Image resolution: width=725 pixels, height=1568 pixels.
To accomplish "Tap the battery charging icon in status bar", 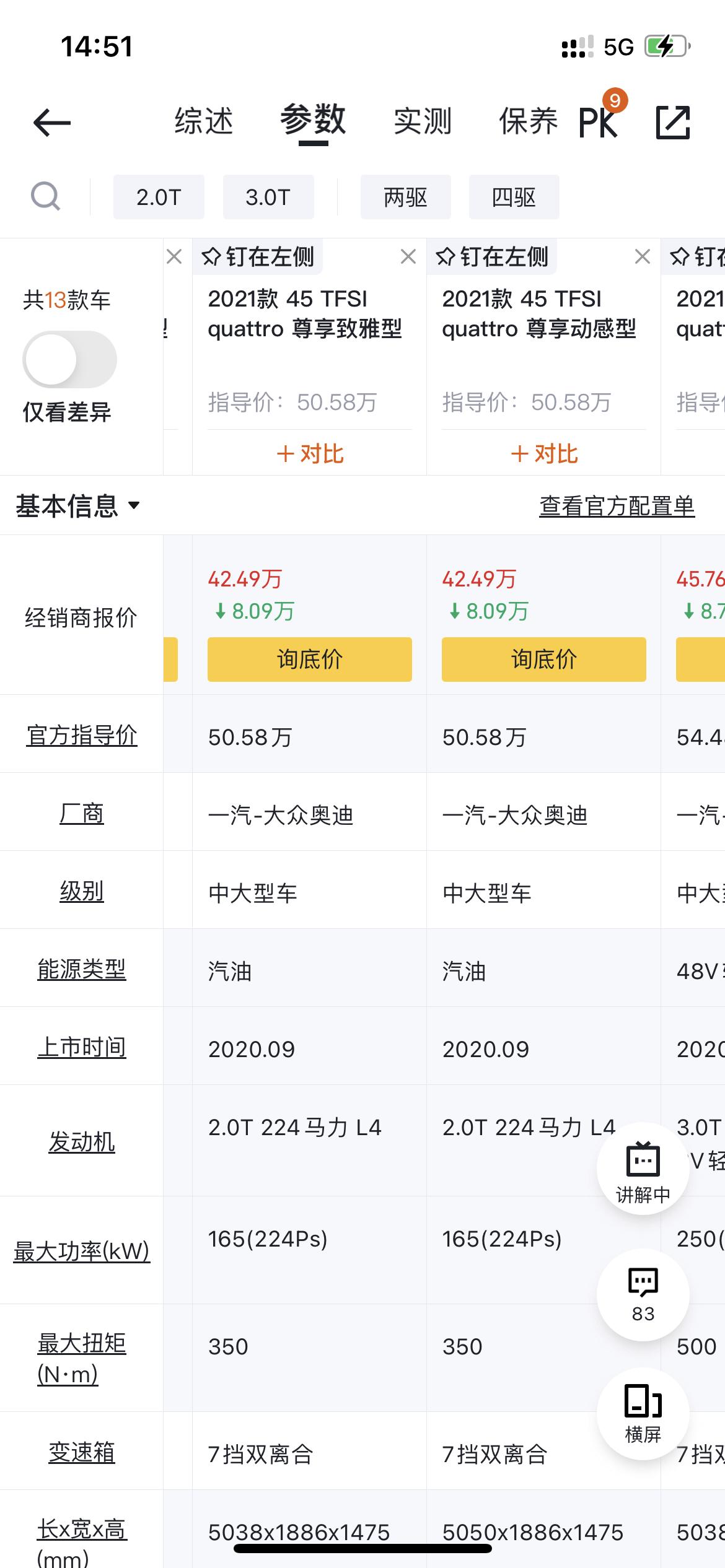I will click(668, 46).
